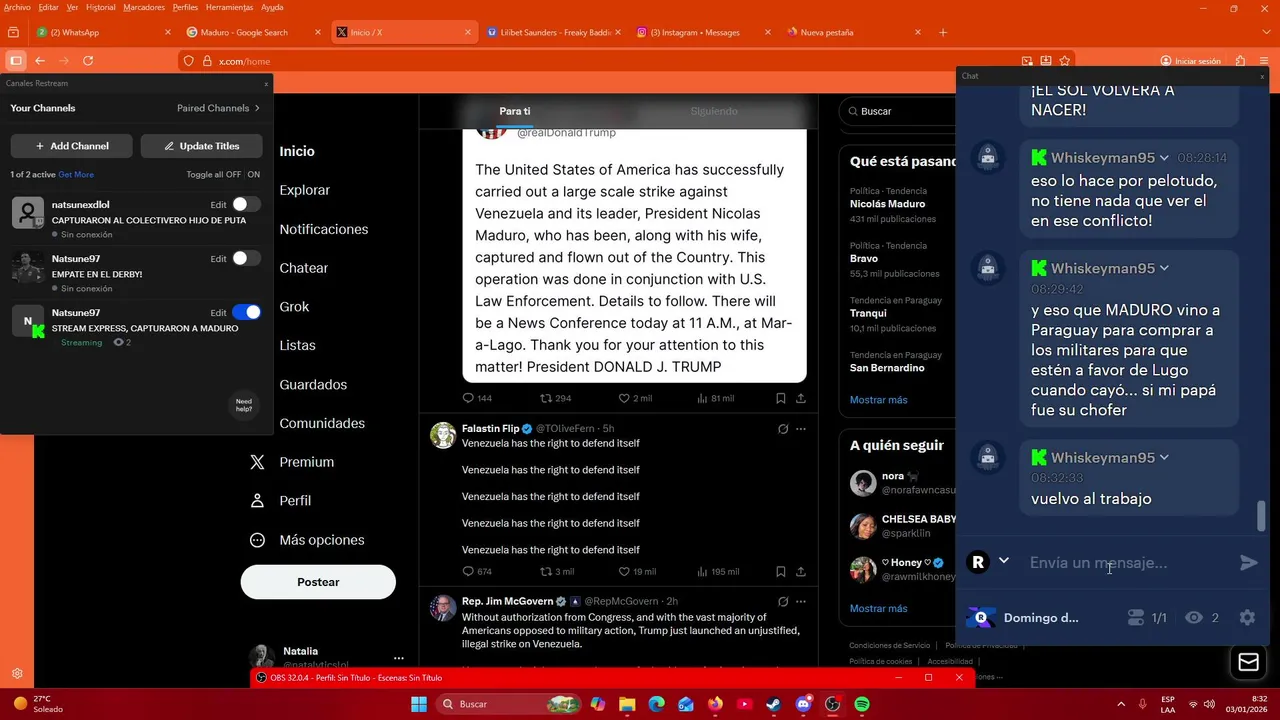Open Notificaciones in the X sidebar
Screen dimensions: 1280x720
(323, 229)
